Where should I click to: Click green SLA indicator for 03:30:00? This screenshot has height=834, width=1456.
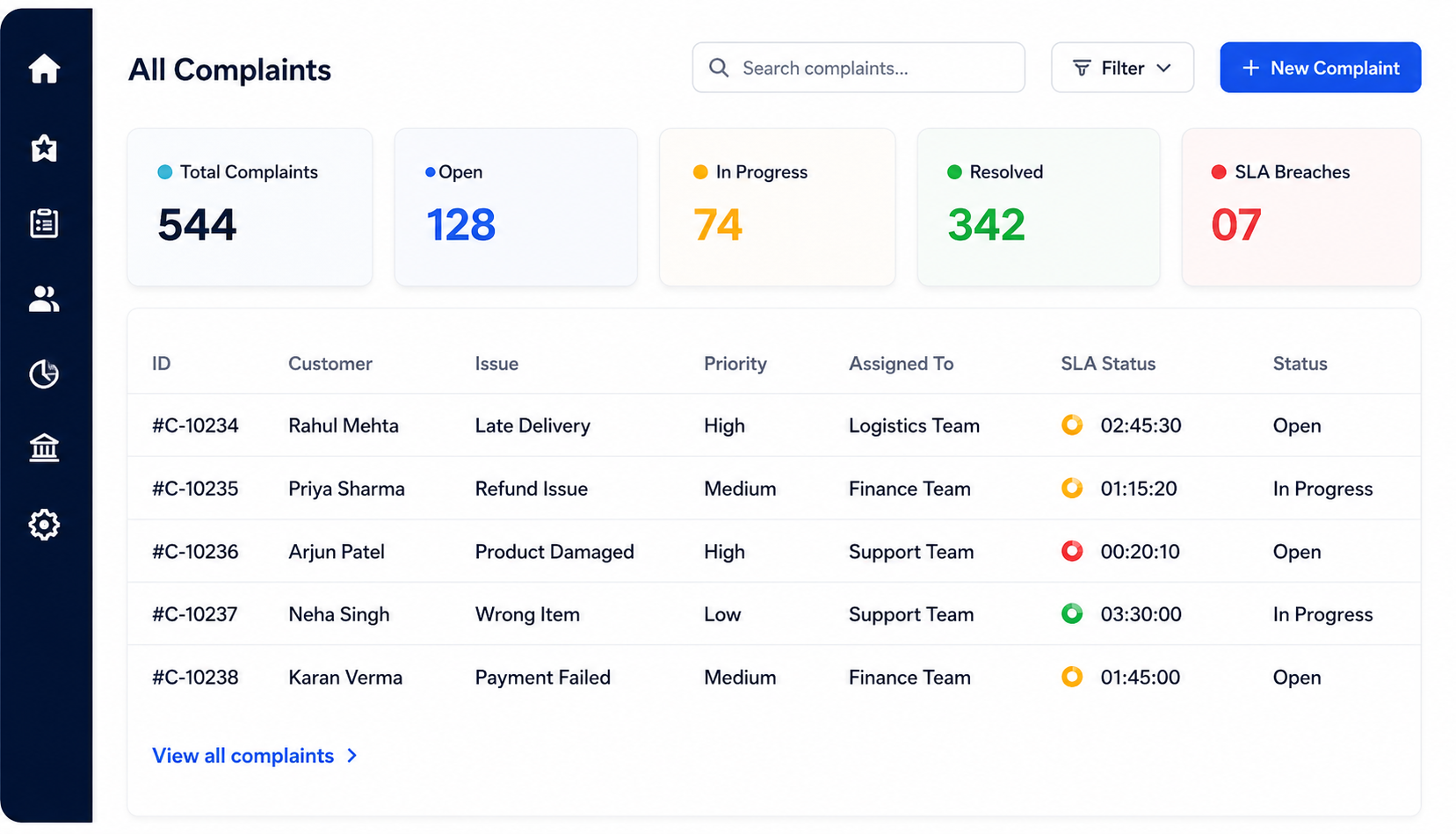point(1072,613)
